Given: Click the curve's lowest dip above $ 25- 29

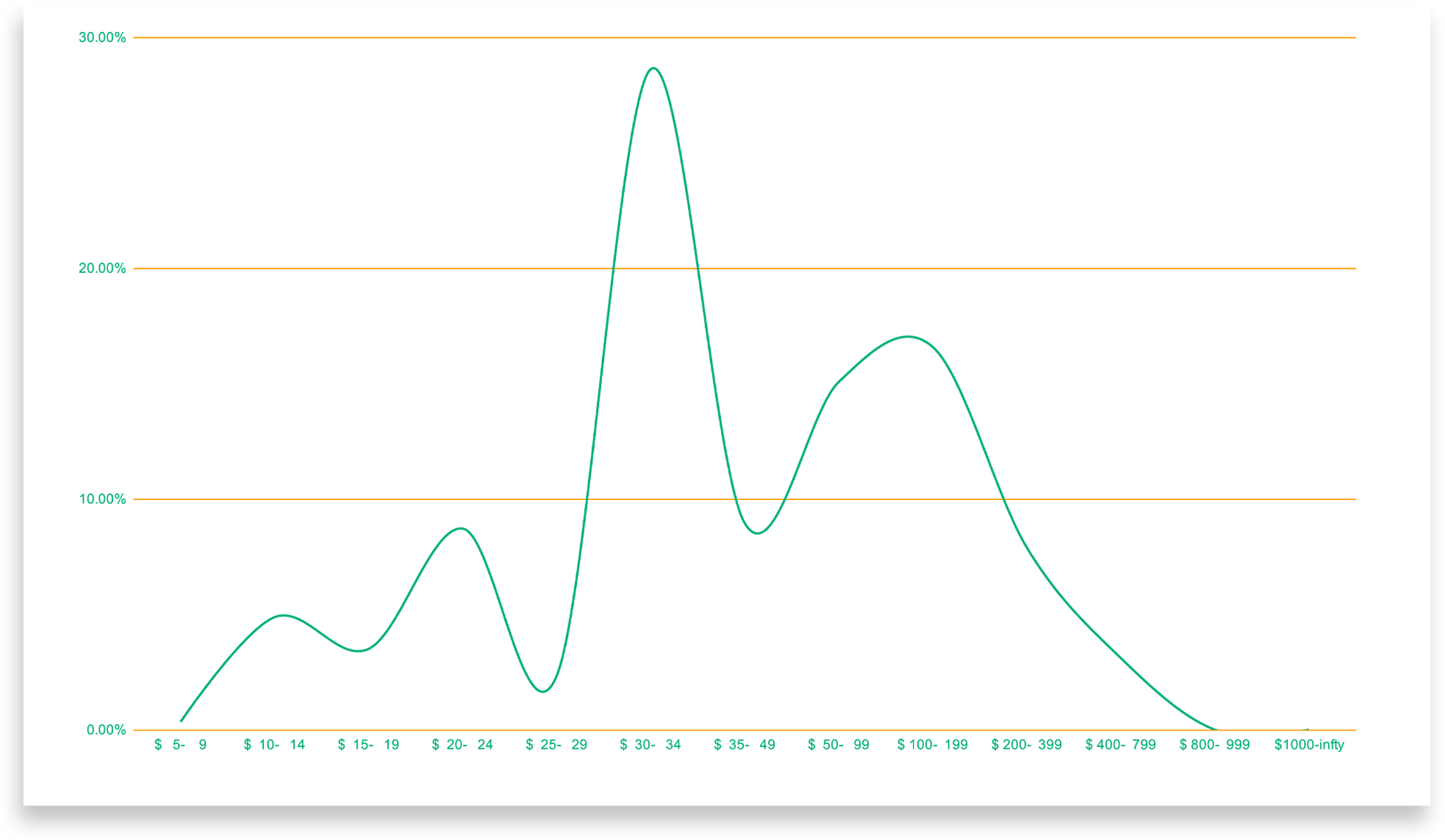Looking at the screenshot, I should pos(544,691).
